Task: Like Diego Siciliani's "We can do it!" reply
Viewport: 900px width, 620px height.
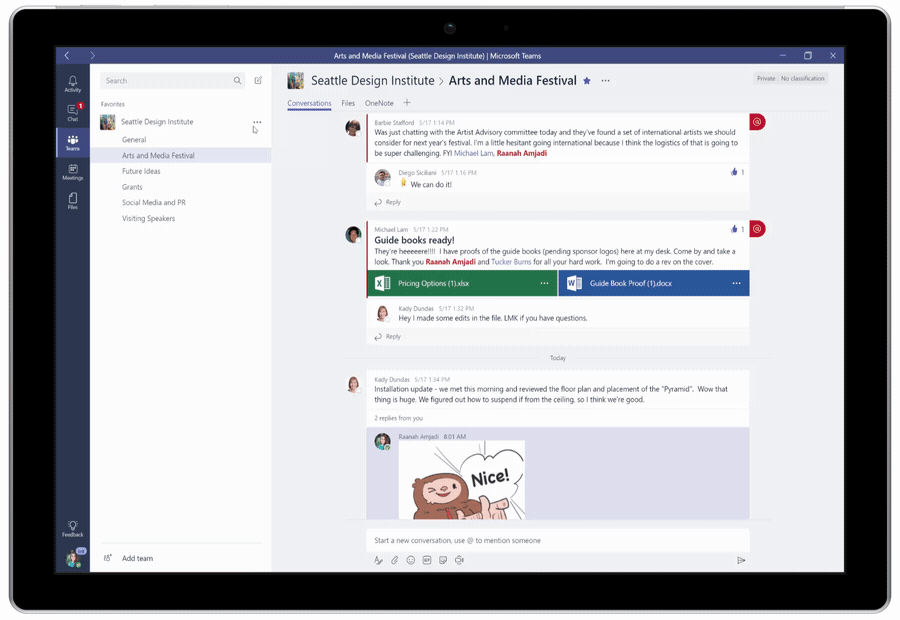Action: [x=734, y=172]
